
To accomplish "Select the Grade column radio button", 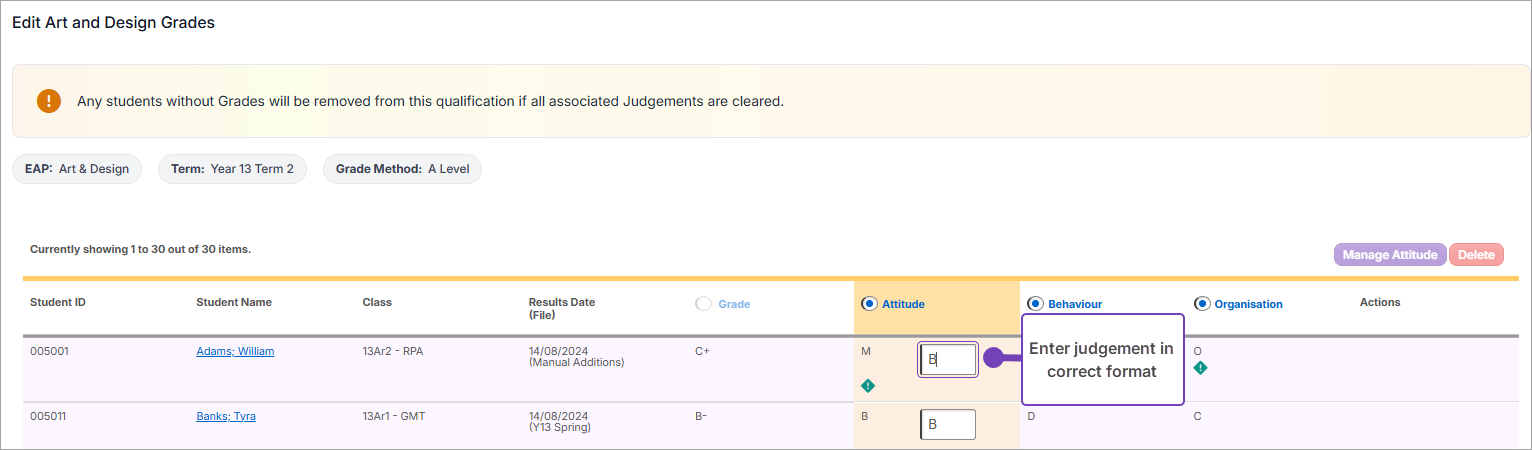I will [704, 304].
